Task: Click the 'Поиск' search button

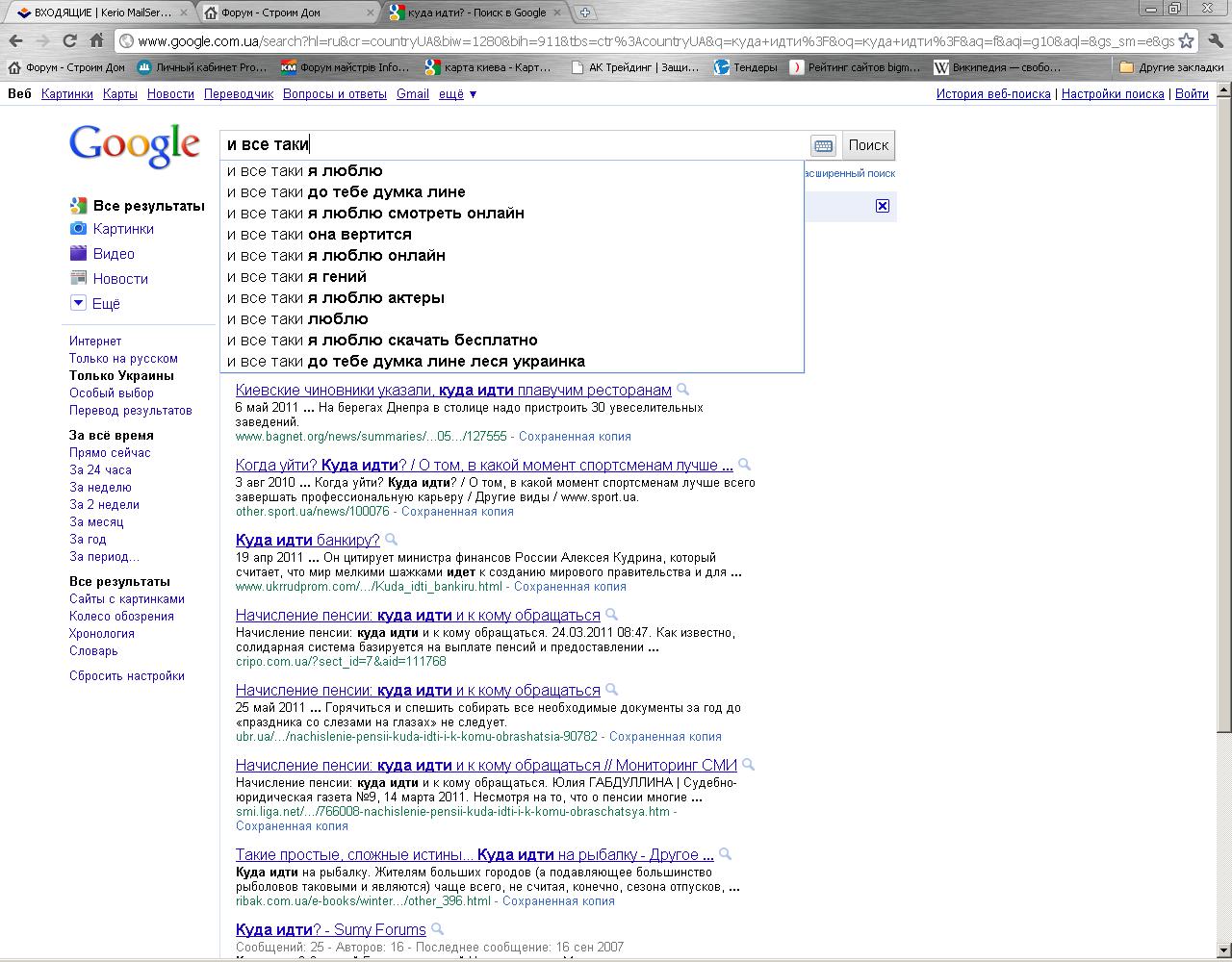Action: click(868, 145)
